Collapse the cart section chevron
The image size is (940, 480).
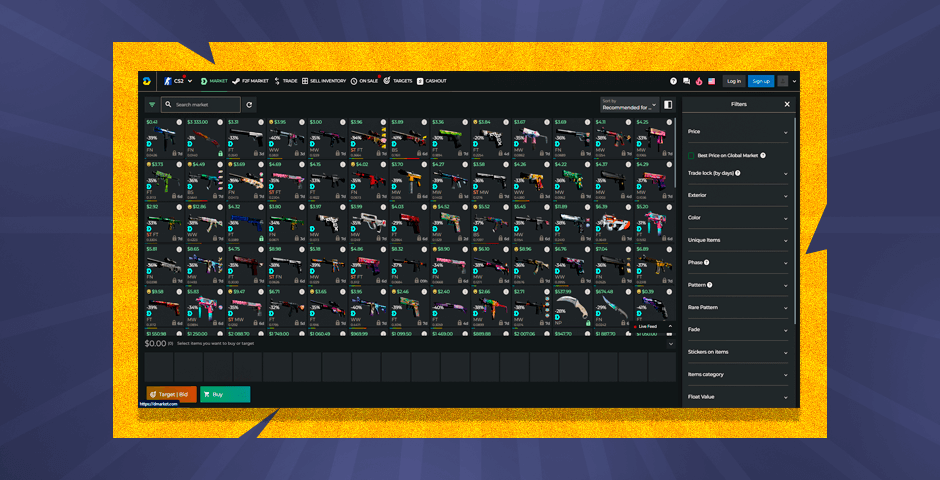(x=670, y=344)
